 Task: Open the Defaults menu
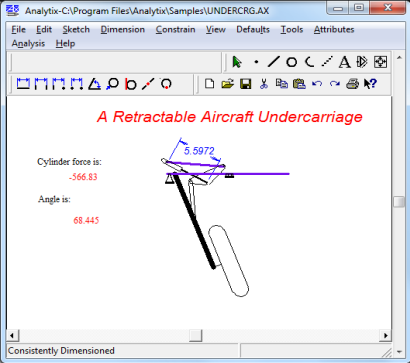point(253,30)
